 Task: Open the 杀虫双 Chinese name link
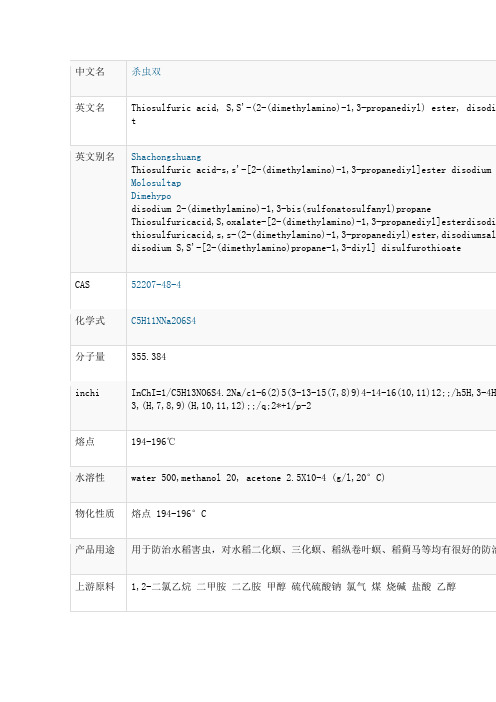click(x=146, y=72)
